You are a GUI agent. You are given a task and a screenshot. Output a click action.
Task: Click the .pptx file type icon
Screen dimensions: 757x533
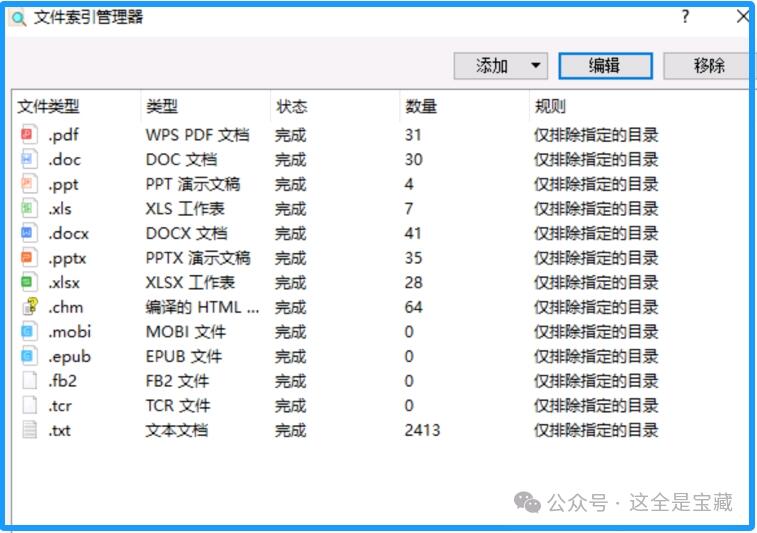click(29, 257)
